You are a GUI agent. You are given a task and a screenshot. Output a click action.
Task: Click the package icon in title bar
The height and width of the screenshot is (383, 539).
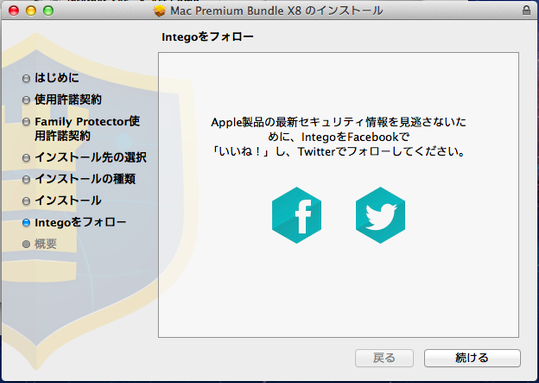pyautogui.click(x=160, y=11)
